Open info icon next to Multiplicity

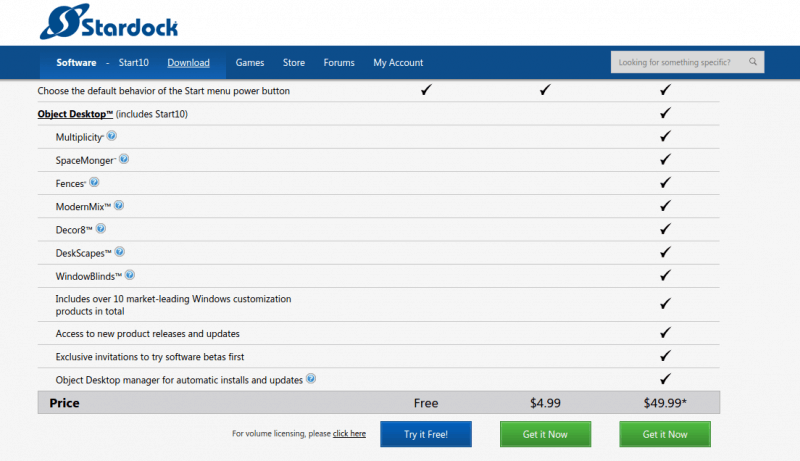tap(111, 136)
